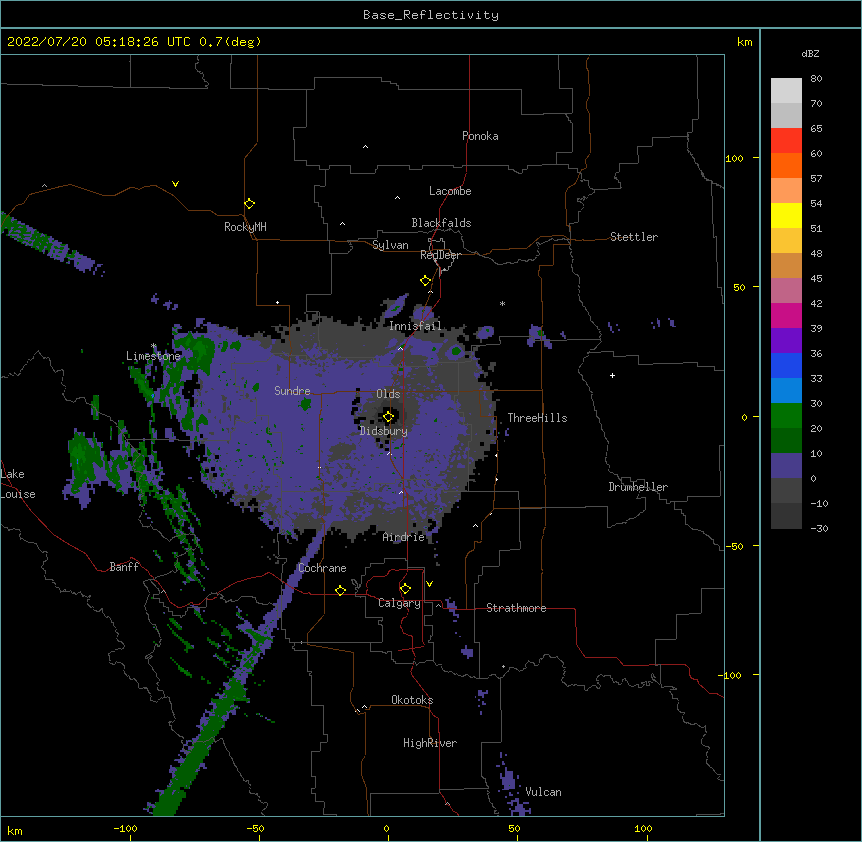Screen dimensions: 862x842
Task: Click the white plus marker north of Drumheller
Action: [x=612, y=375]
